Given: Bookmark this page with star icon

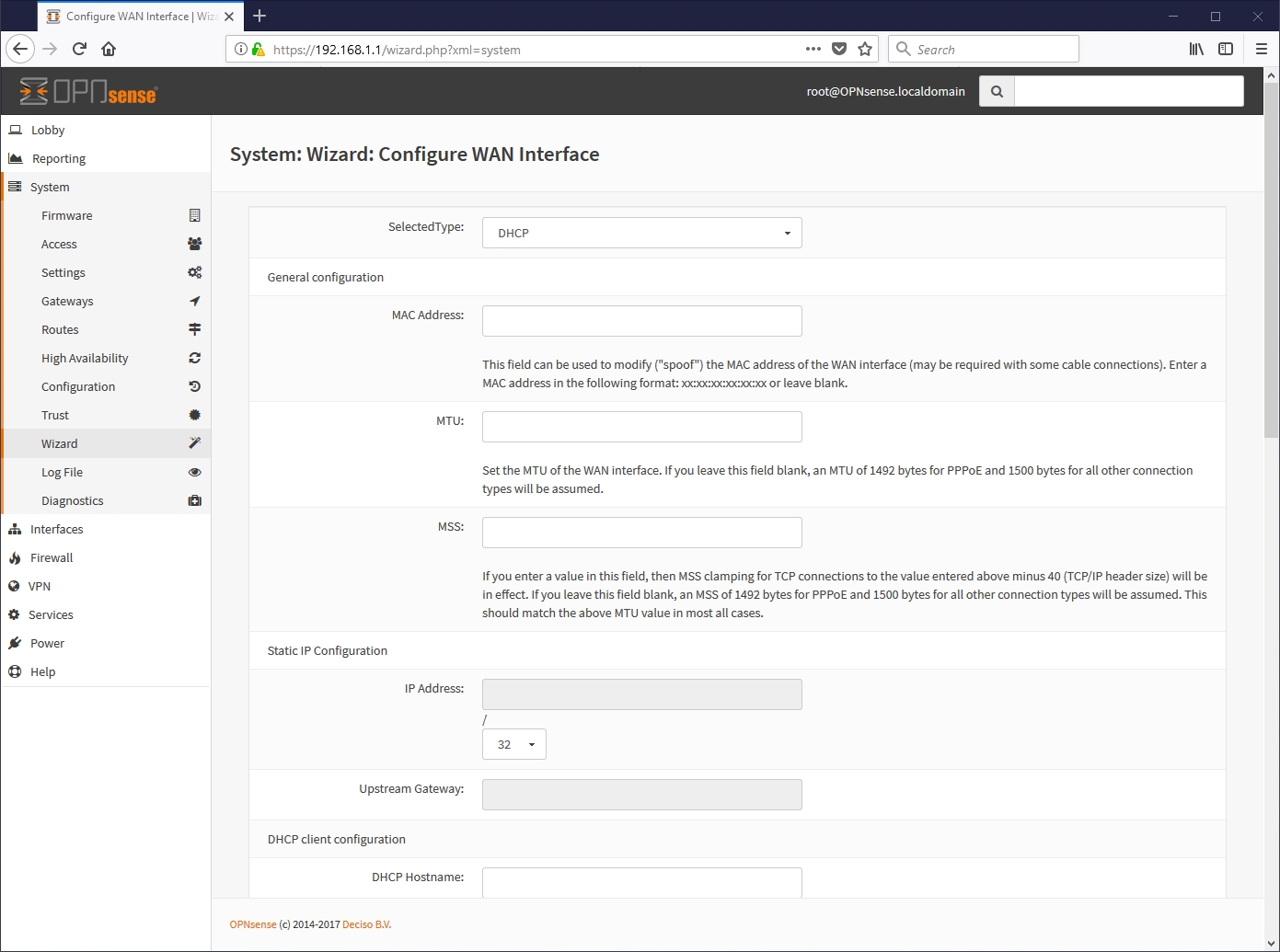Looking at the screenshot, I should point(865,50).
